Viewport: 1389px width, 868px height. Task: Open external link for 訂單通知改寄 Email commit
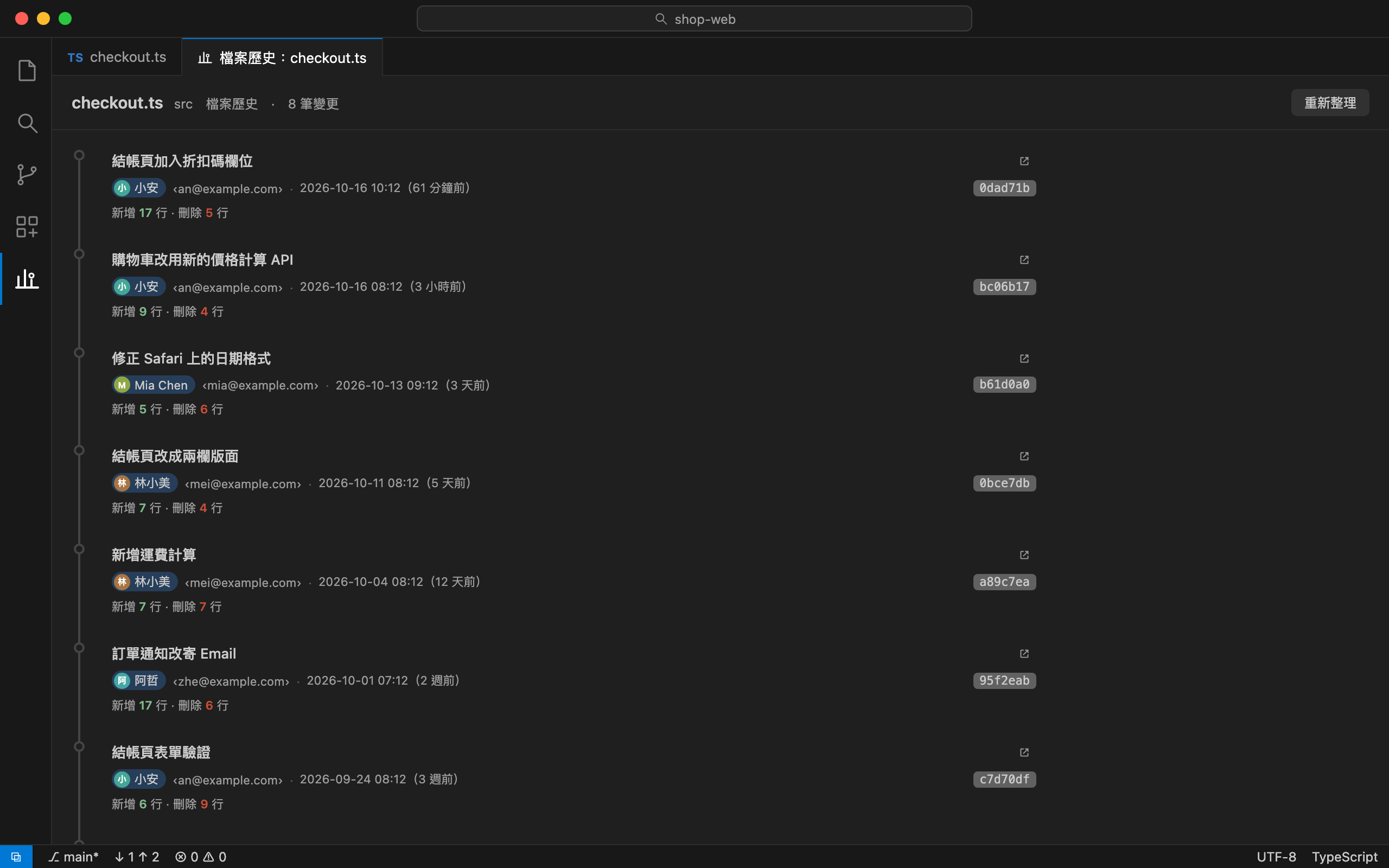[x=1024, y=654]
